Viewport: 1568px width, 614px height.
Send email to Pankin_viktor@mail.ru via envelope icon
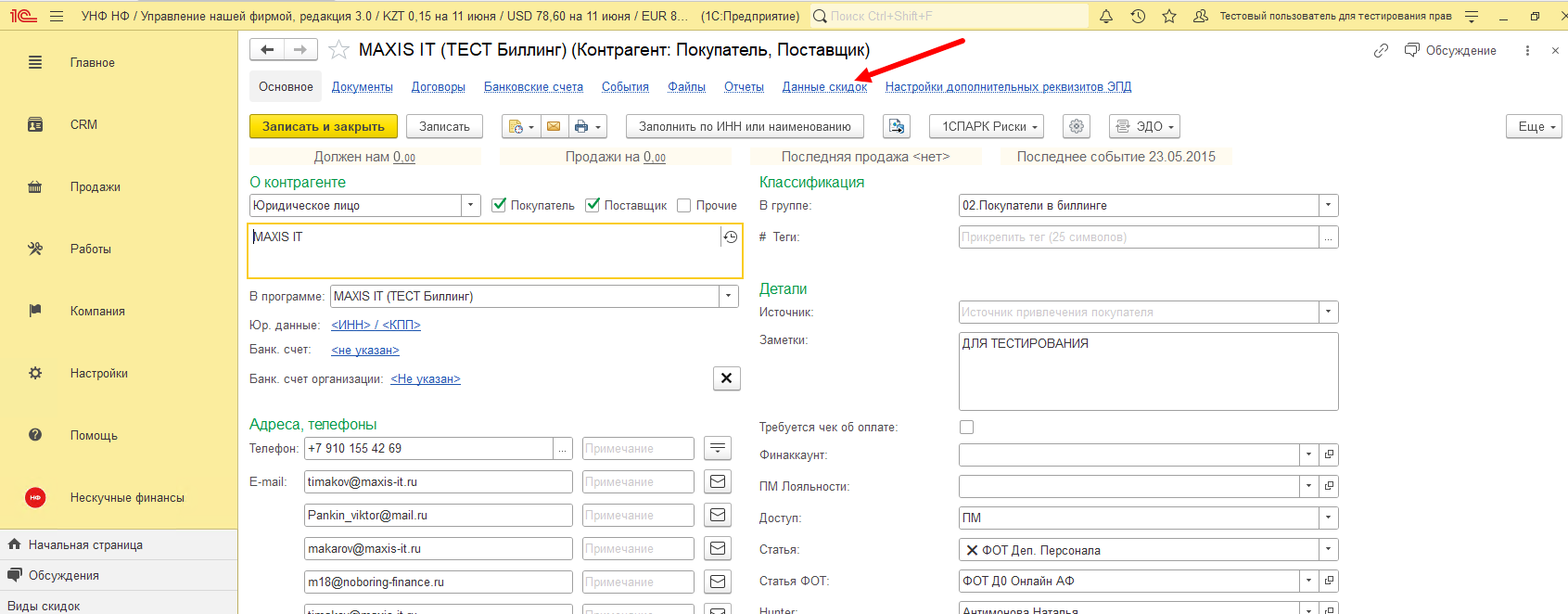tap(718, 515)
